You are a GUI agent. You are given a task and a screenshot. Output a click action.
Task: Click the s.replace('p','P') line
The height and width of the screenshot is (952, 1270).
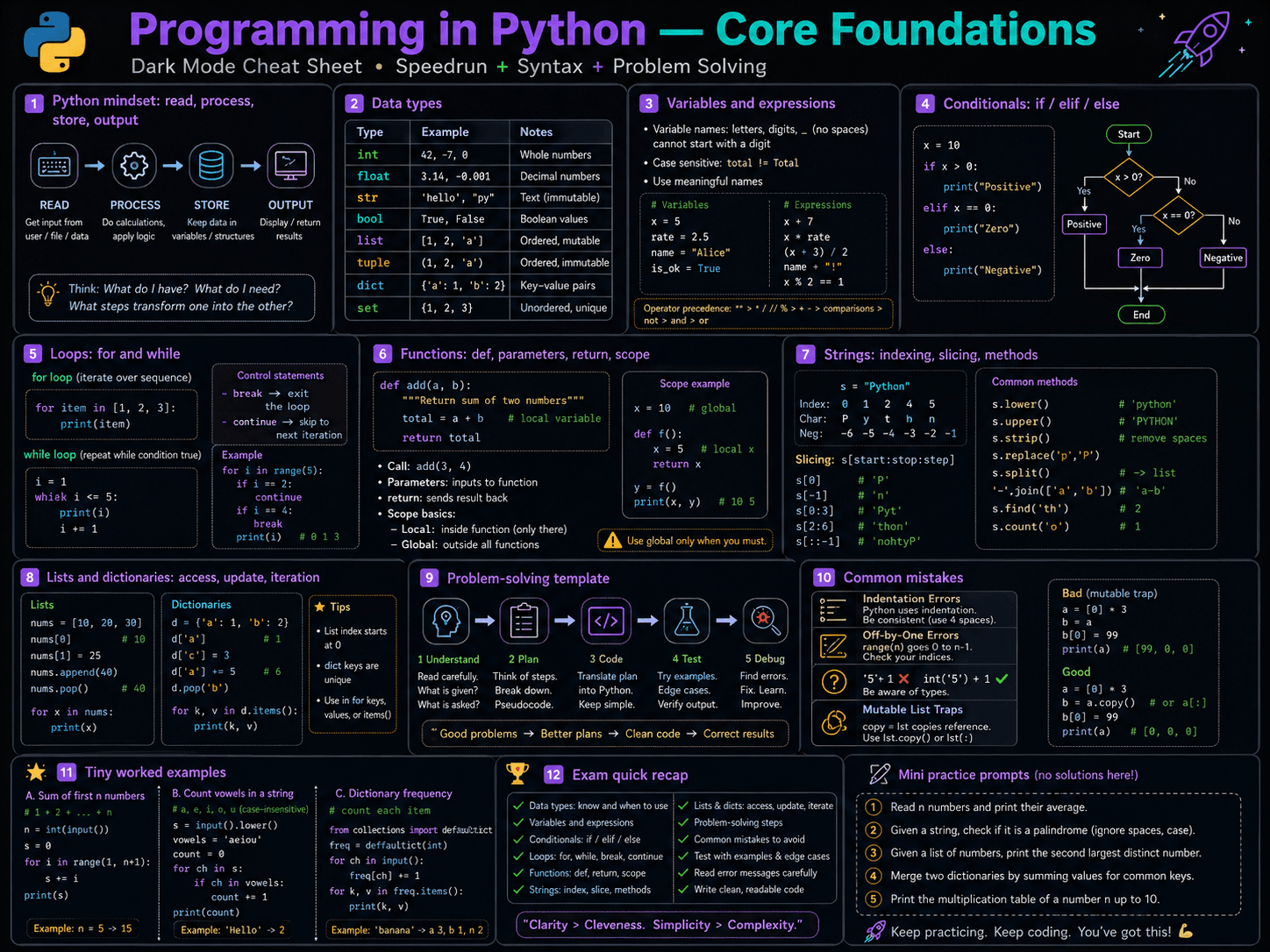(1045, 455)
